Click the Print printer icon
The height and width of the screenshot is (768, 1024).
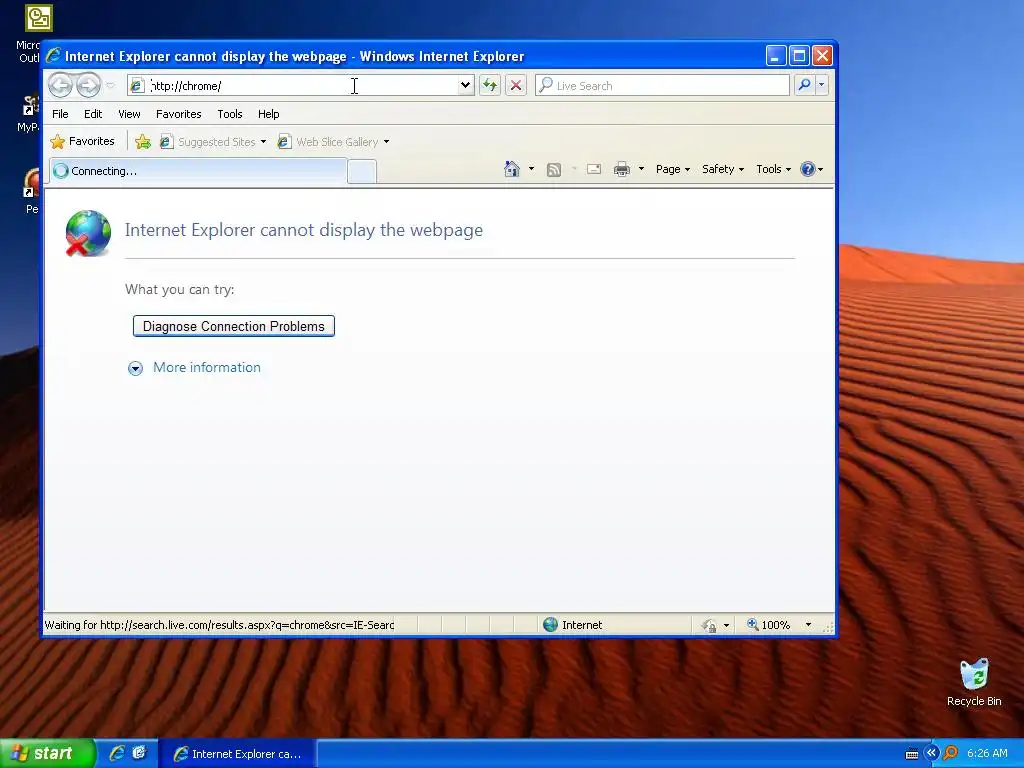pos(622,169)
